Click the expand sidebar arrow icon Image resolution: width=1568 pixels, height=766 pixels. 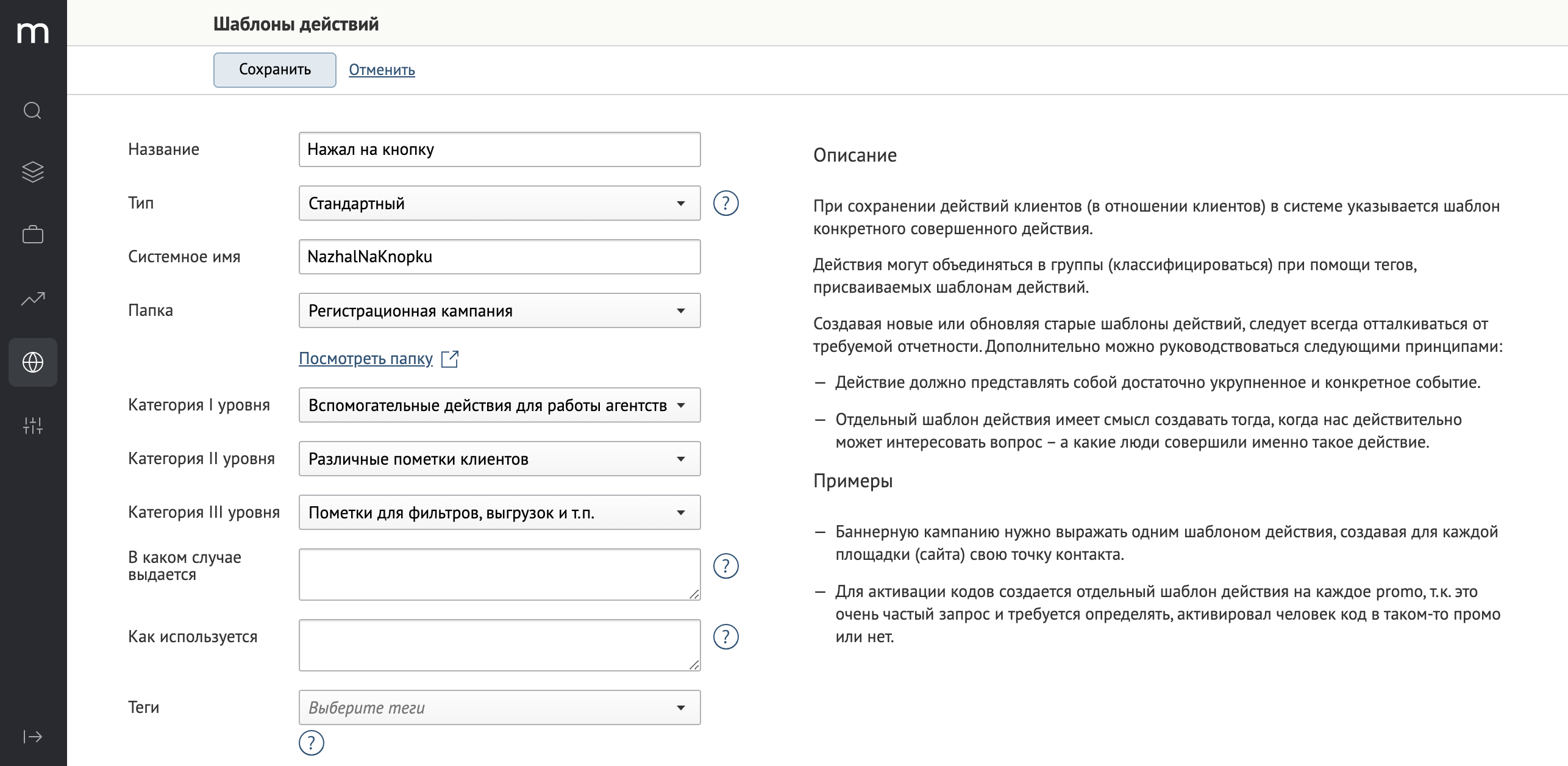(33, 737)
